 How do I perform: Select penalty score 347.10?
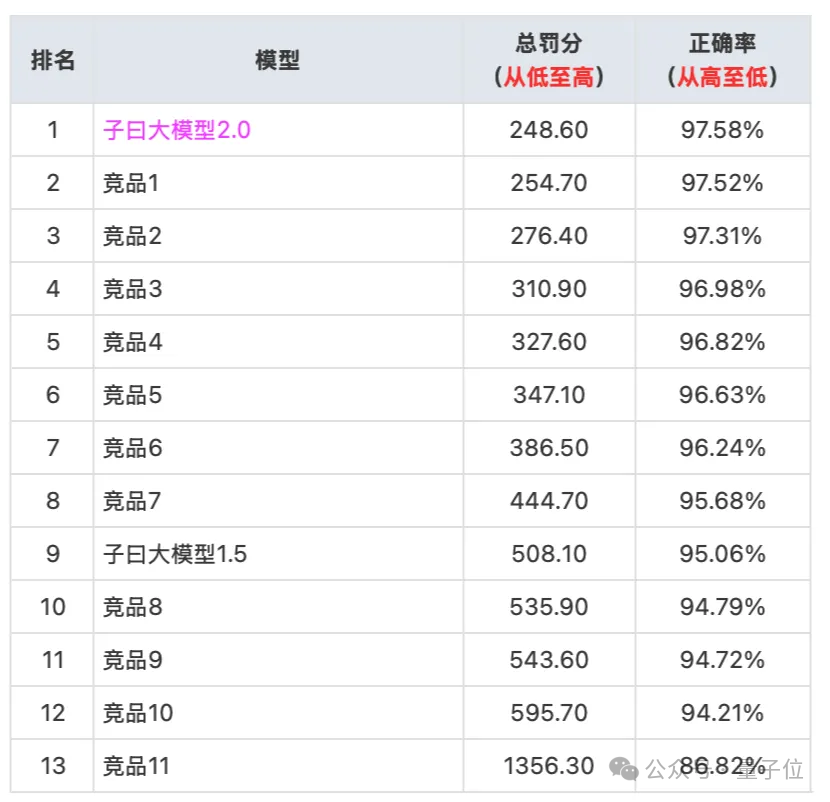click(549, 394)
